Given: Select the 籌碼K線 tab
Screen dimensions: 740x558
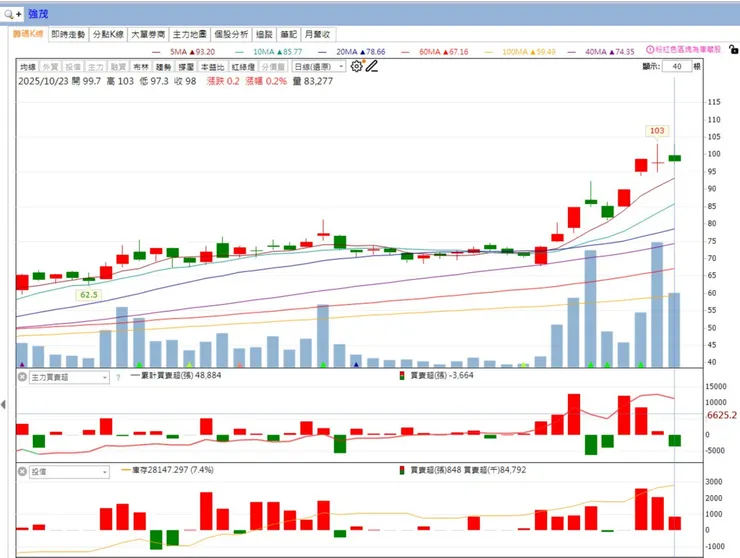Looking at the screenshot, I should pos(28,34).
